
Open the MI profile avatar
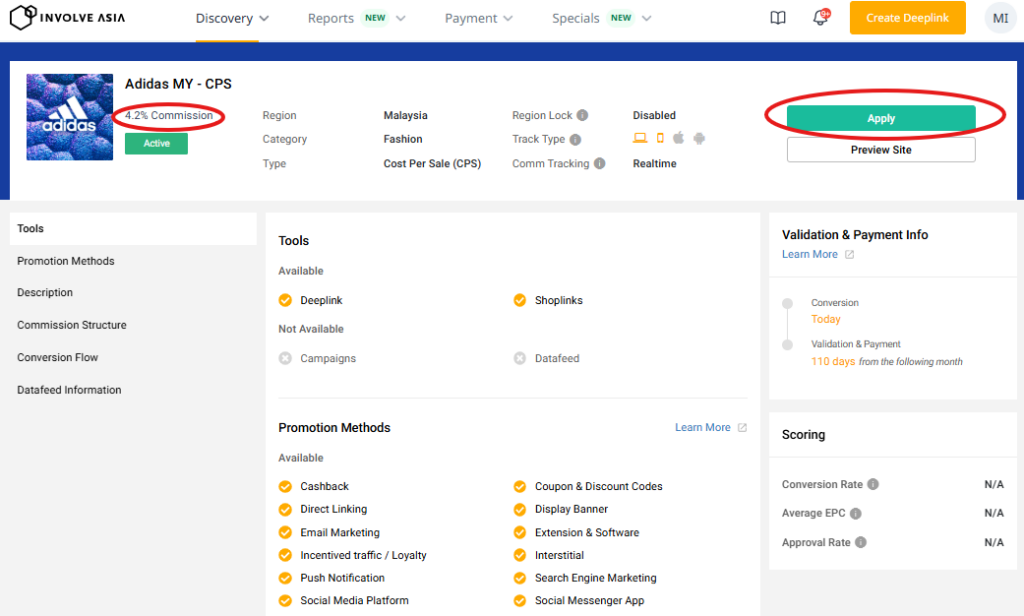pyautogui.click(x=1000, y=18)
